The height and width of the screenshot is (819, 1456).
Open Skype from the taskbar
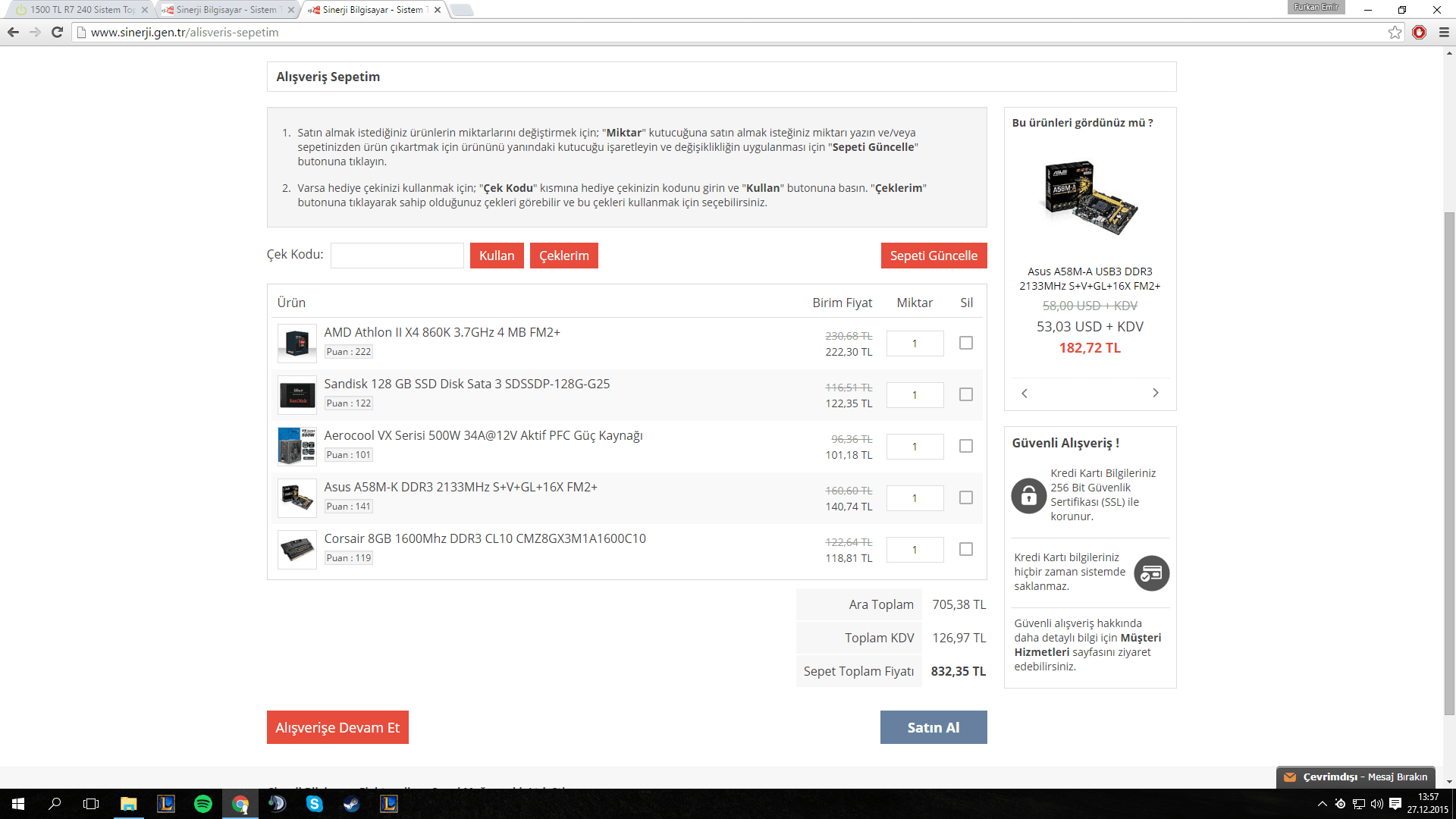[x=314, y=804]
